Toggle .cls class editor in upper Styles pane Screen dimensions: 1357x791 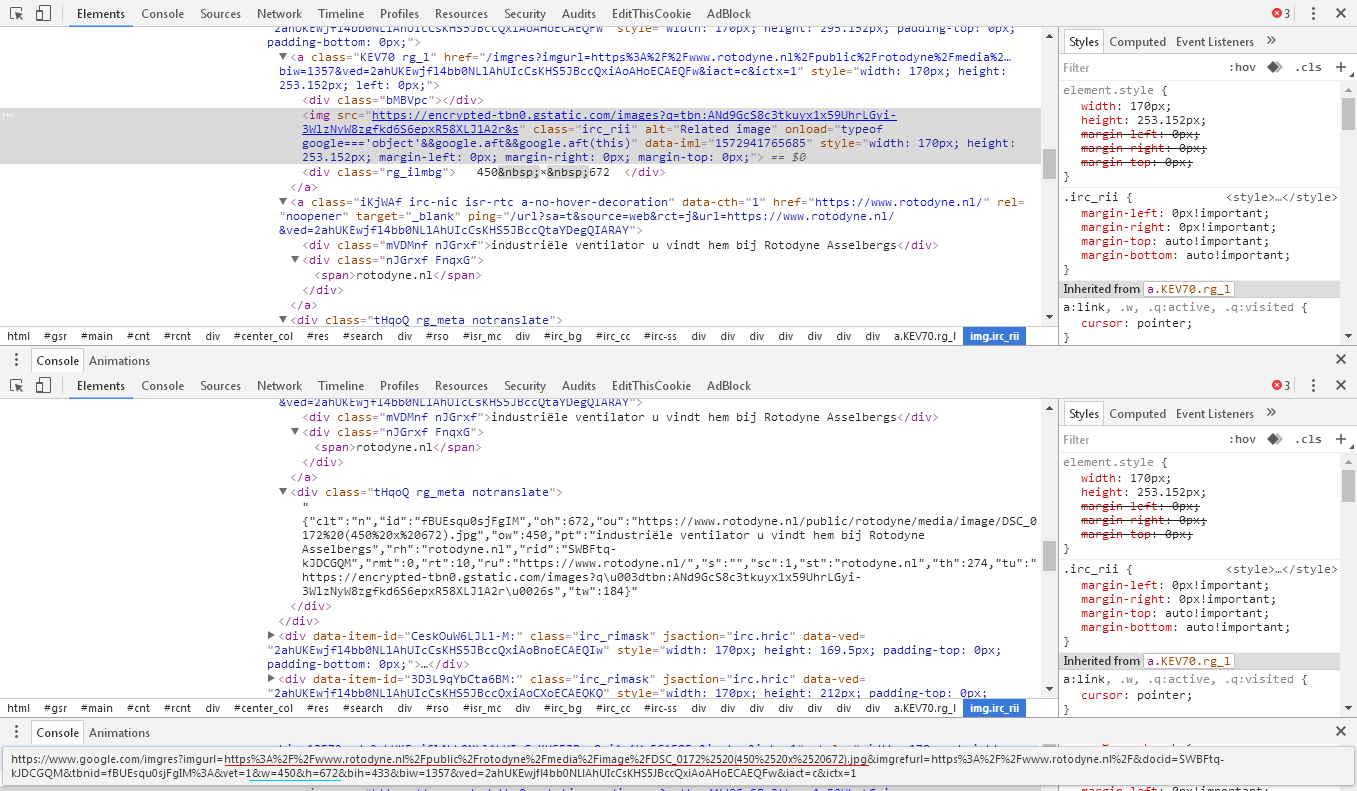[x=1308, y=67]
